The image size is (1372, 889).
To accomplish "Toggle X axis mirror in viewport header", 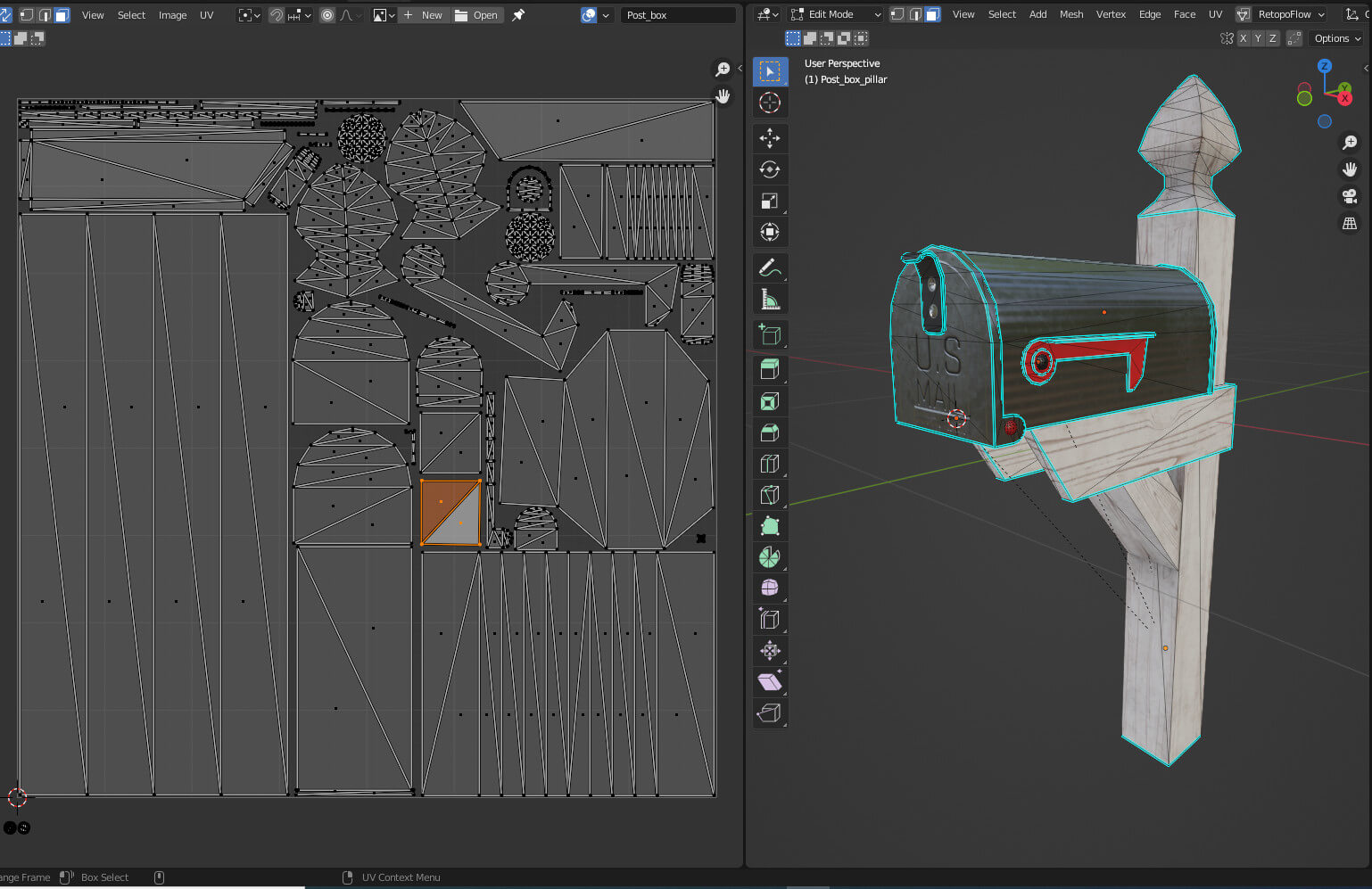I will 1243,38.
